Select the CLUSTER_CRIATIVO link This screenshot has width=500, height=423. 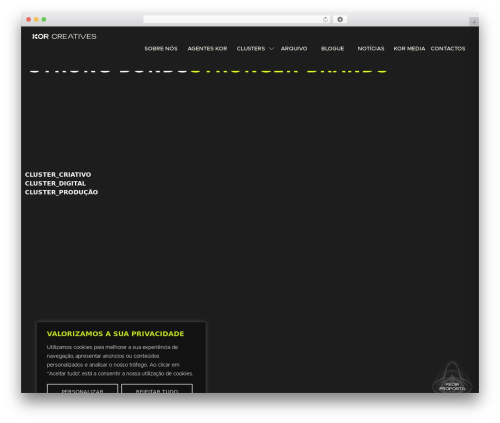click(x=58, y=175)
